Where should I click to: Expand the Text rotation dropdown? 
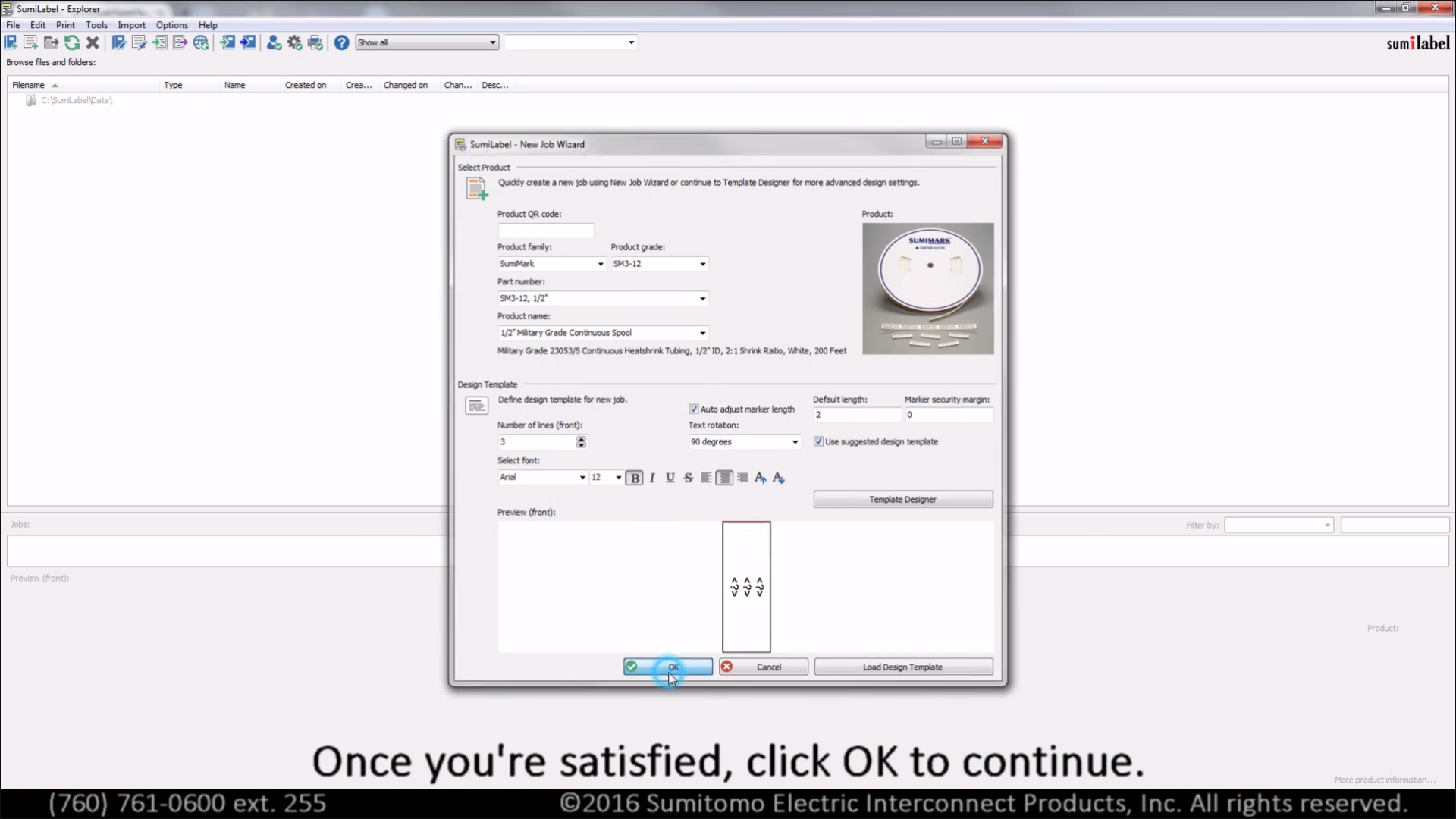(795, 442)
